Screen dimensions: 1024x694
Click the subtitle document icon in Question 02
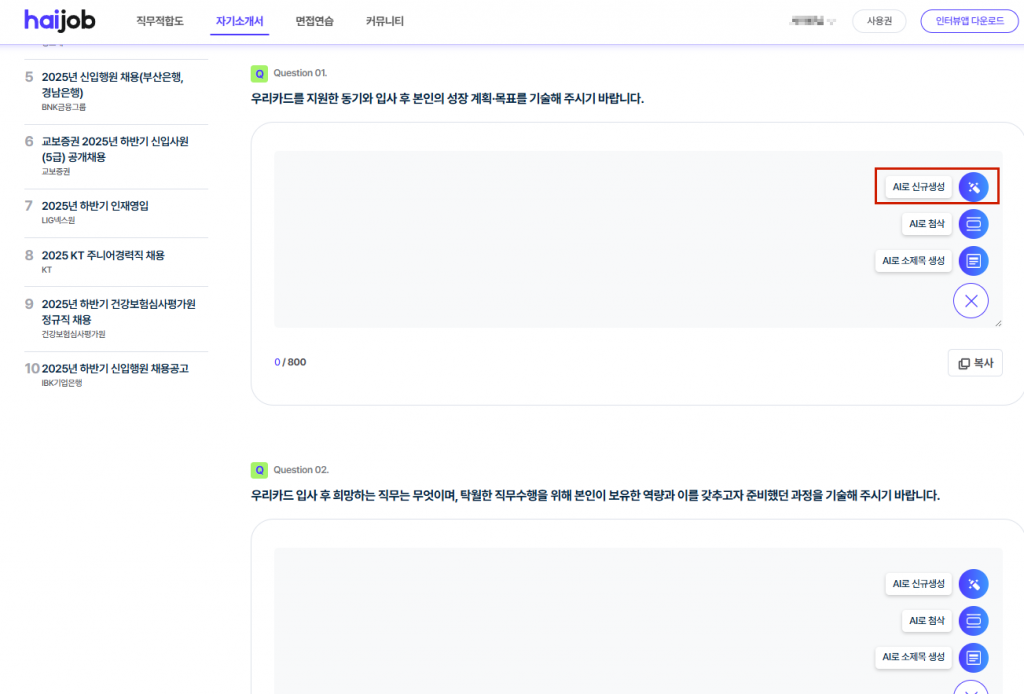pos(973,658)
